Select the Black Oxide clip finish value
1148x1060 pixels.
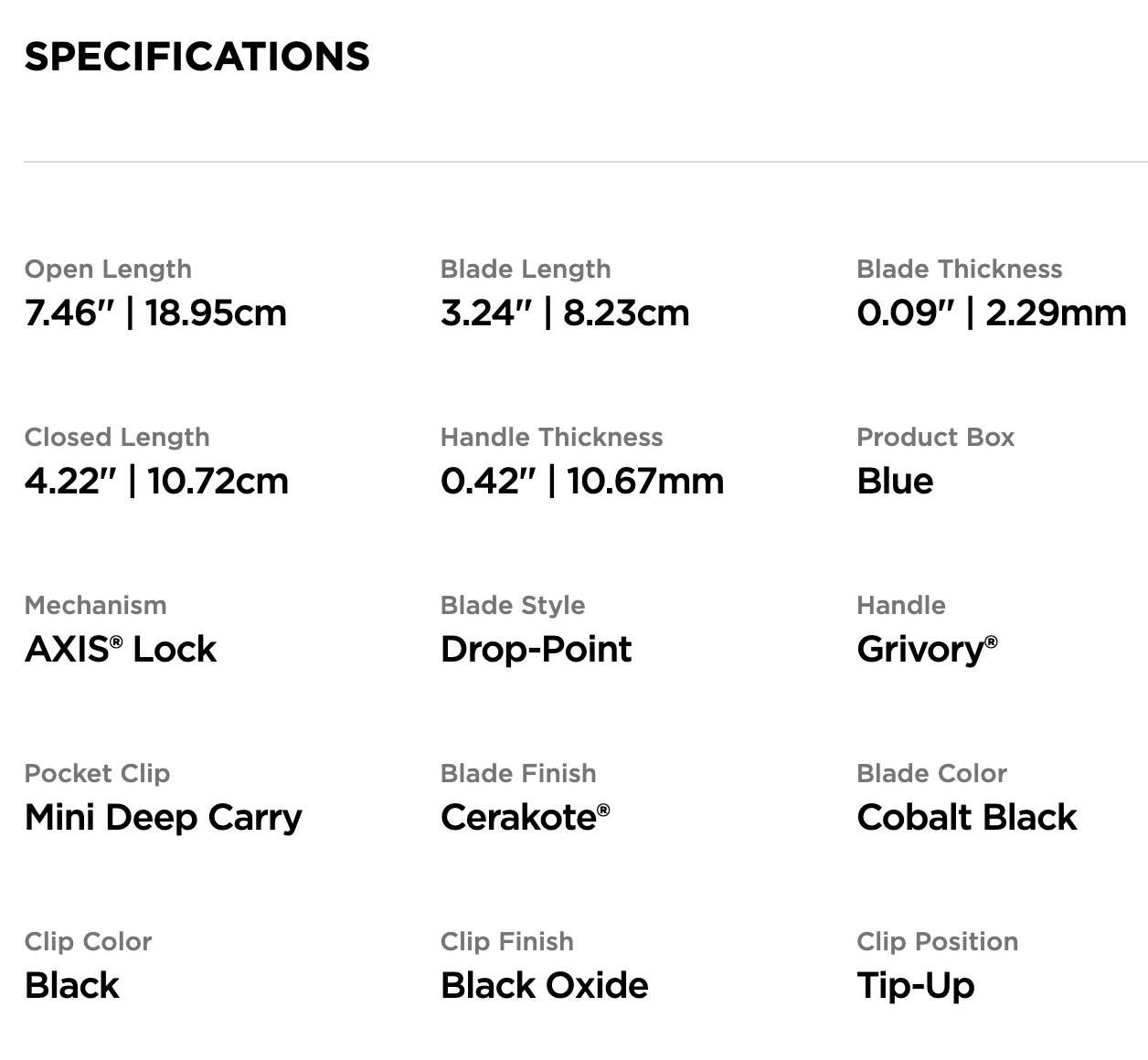[545, 986]
